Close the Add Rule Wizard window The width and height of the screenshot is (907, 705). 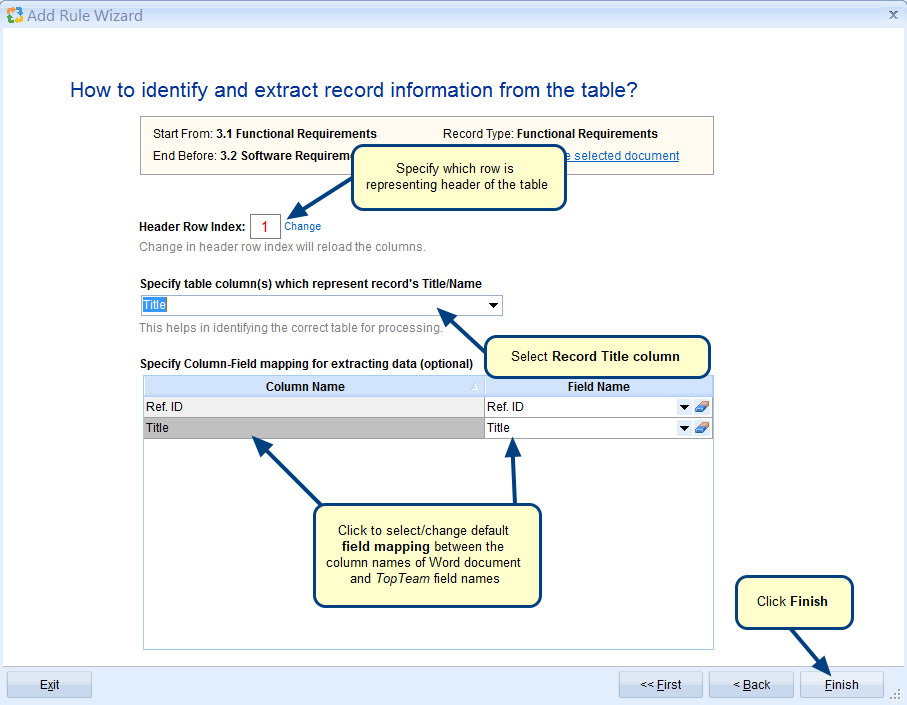tap(893, 15)
